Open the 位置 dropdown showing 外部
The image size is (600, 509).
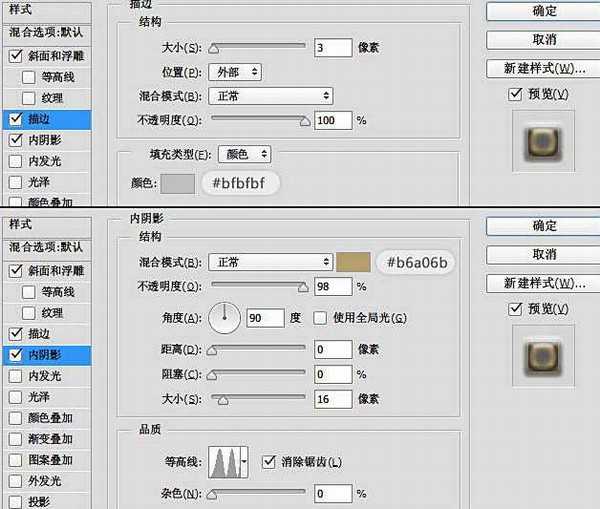coord(236,72)
